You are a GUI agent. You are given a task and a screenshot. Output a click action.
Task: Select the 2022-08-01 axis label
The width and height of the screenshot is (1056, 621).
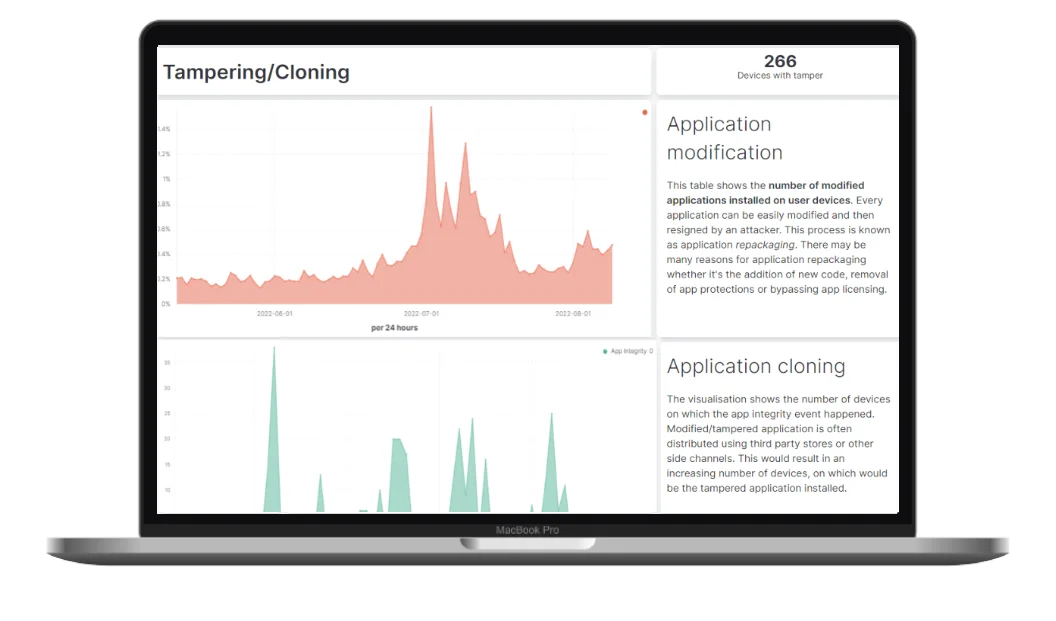[x=572, y=312]
